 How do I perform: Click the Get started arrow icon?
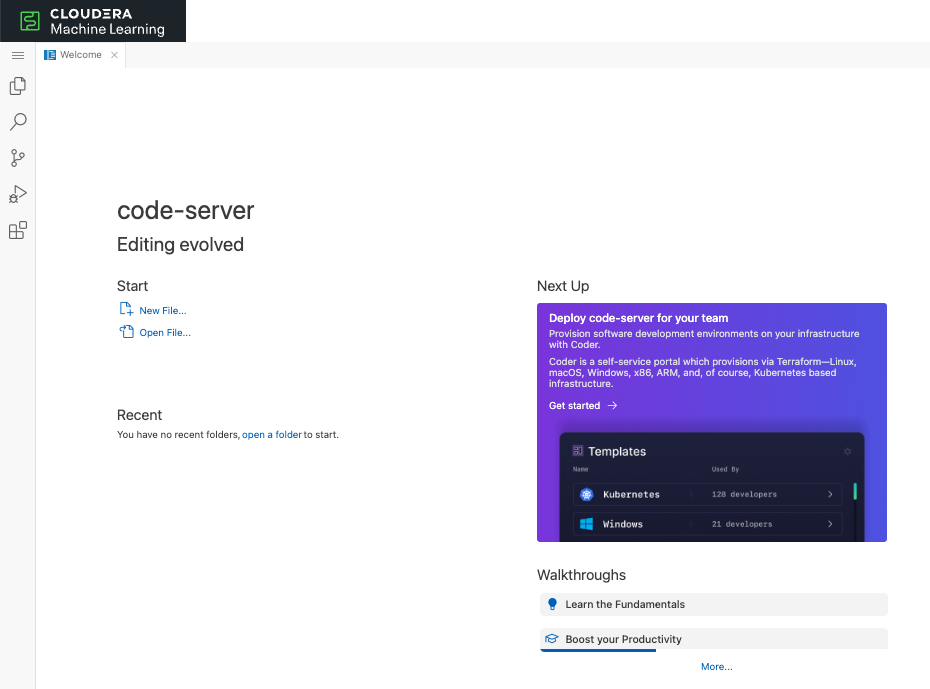613,406
